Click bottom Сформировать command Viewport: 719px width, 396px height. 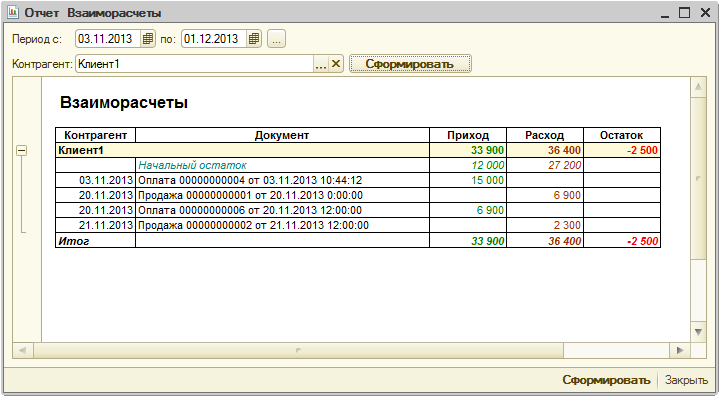pyautogui.click(x=606, y=380)
